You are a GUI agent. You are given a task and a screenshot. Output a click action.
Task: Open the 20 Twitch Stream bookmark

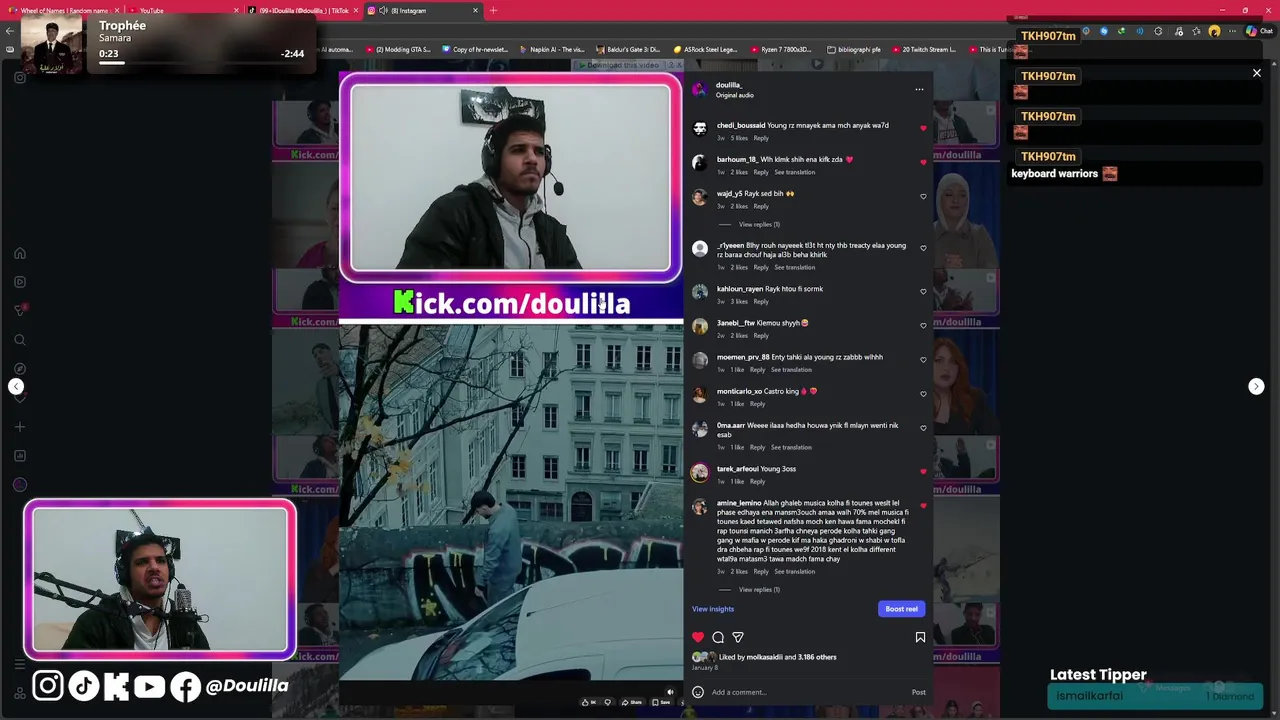pyautogui.click(x=924, y=49)
